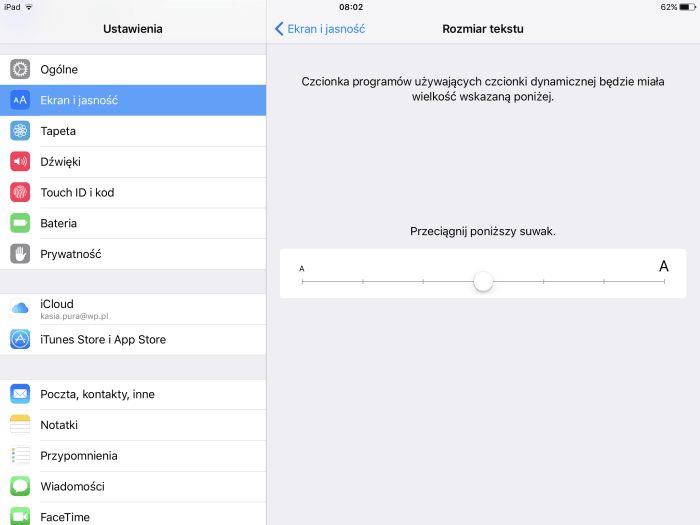Screen dimensions: 700x525
Task: Tap the small A at slider start
Action: click(302, 269)
